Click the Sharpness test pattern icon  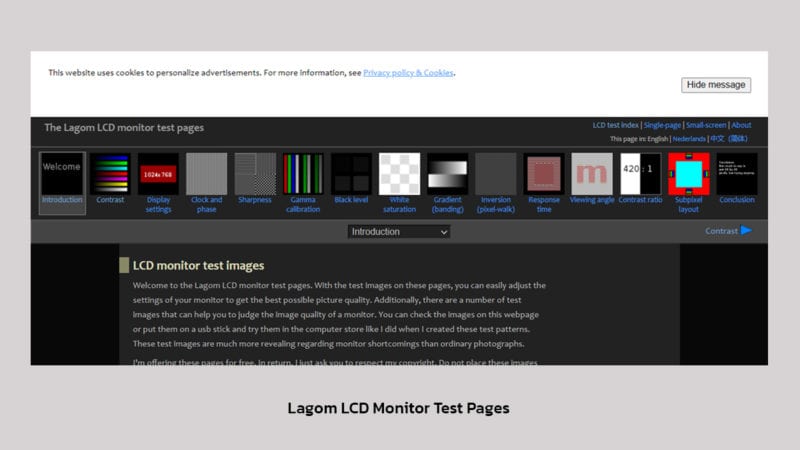[x=255, y=173]
